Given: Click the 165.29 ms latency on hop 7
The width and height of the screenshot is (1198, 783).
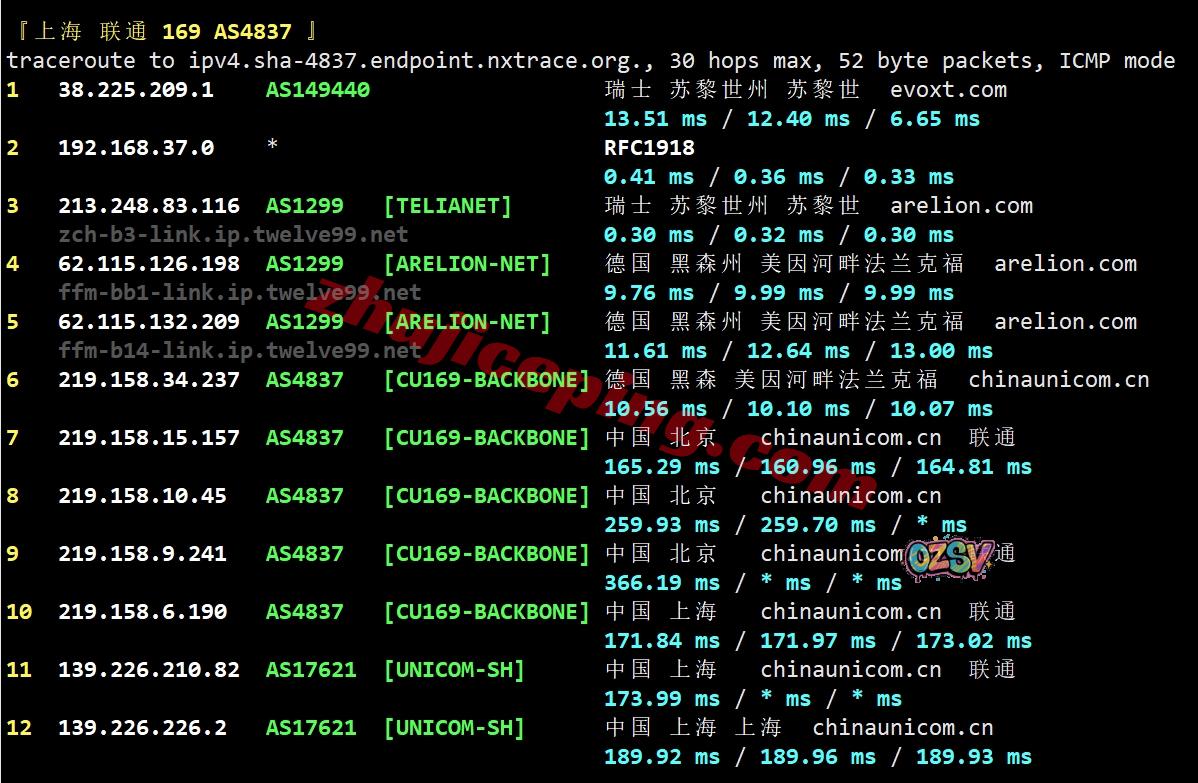Looking at the screenshot, I should coord(661,467).
